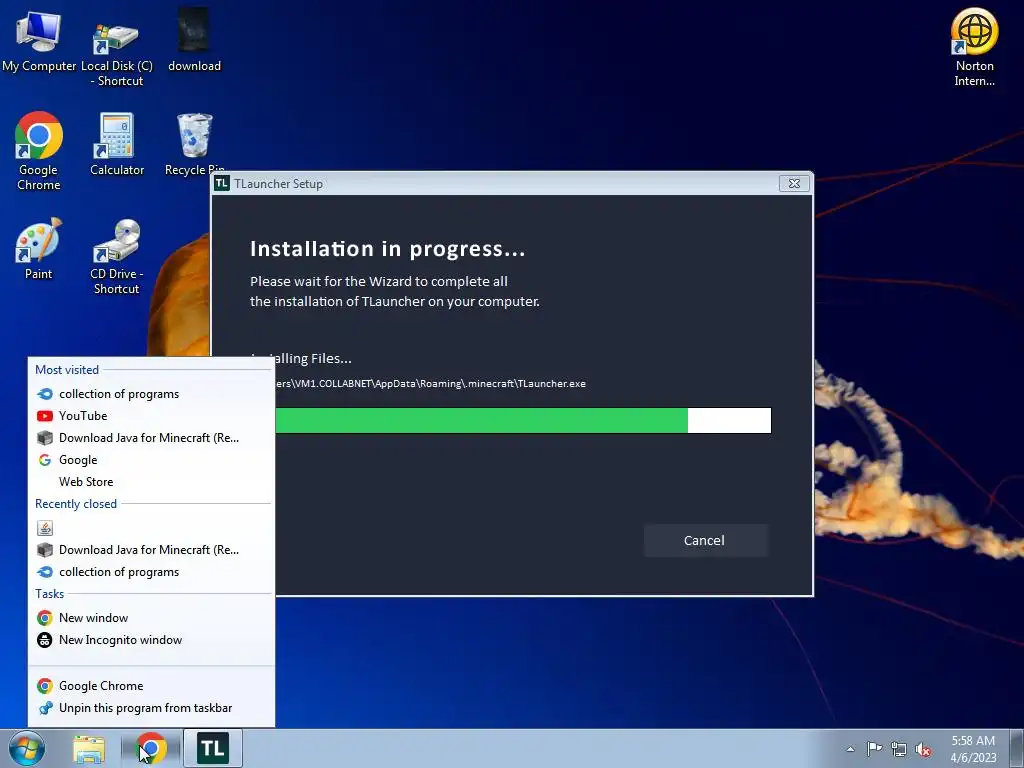Screen dimensions: 1024x768
Task: Click the muted volume tray icon
Action: point(923,749)
